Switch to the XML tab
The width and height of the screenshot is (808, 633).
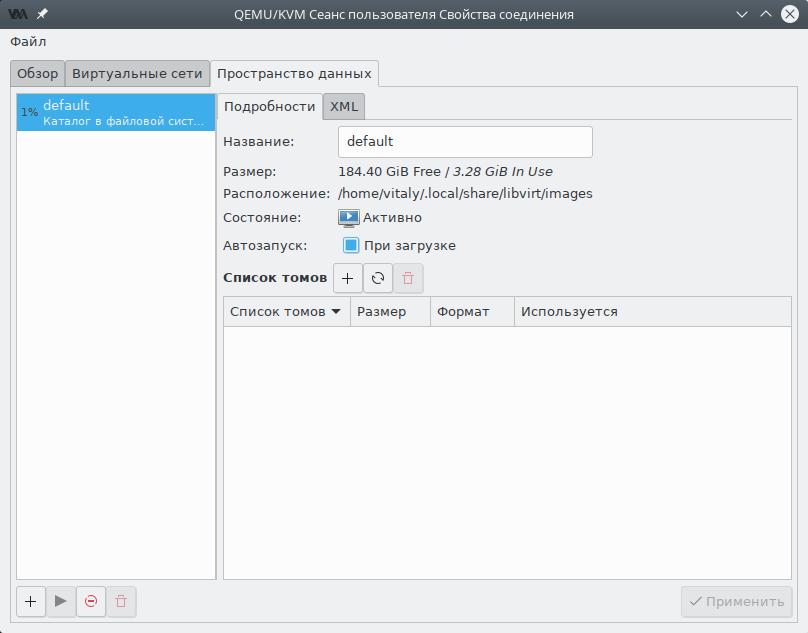click(x=344, y=106)
